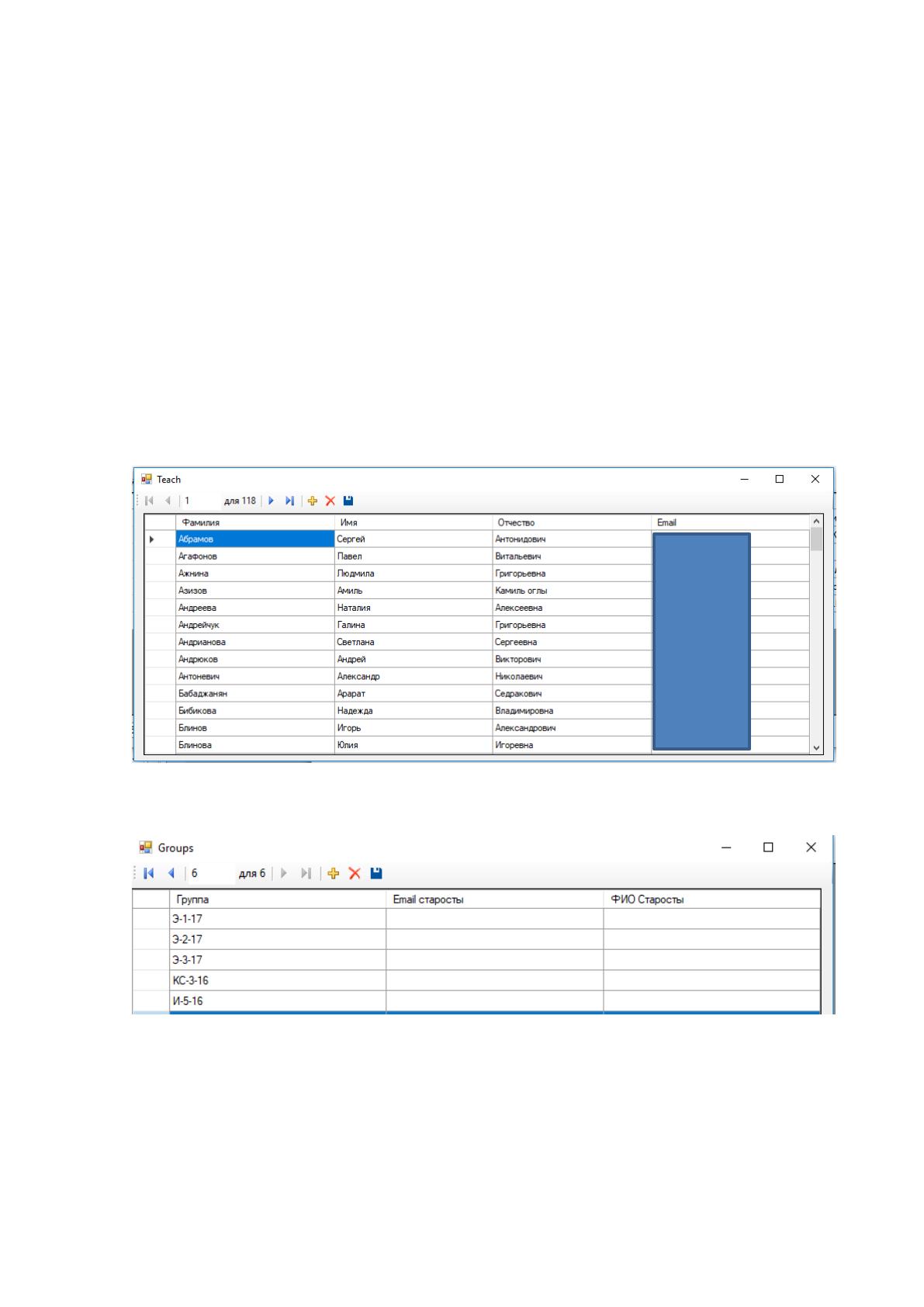Image resolution: width=924 pixels, height=1307 pixels.
Task: Add new record in Groups window
Action: (334, 873)
